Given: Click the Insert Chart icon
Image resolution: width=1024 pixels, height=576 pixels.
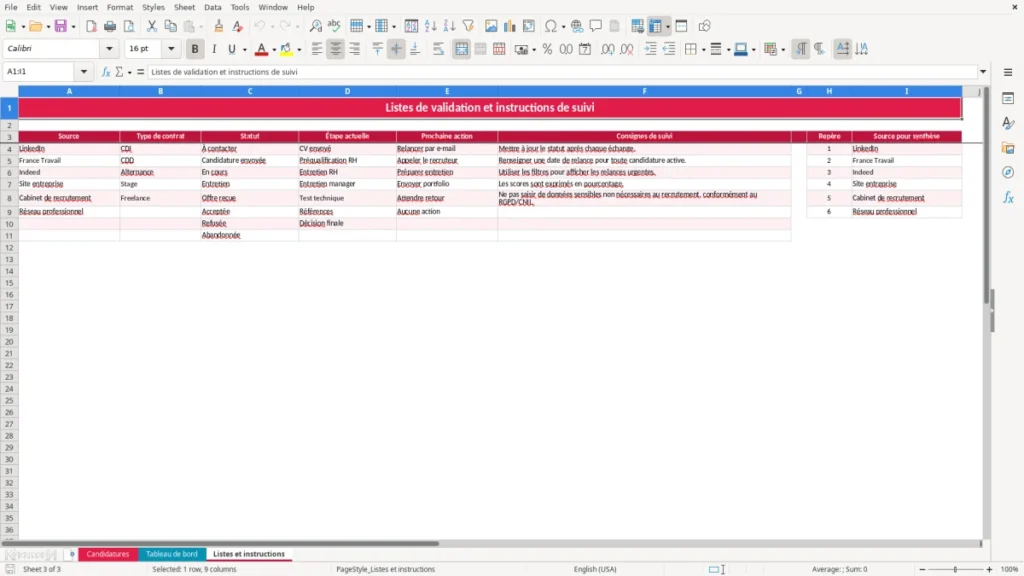Looking at the screenshot, I should point(510,26).
